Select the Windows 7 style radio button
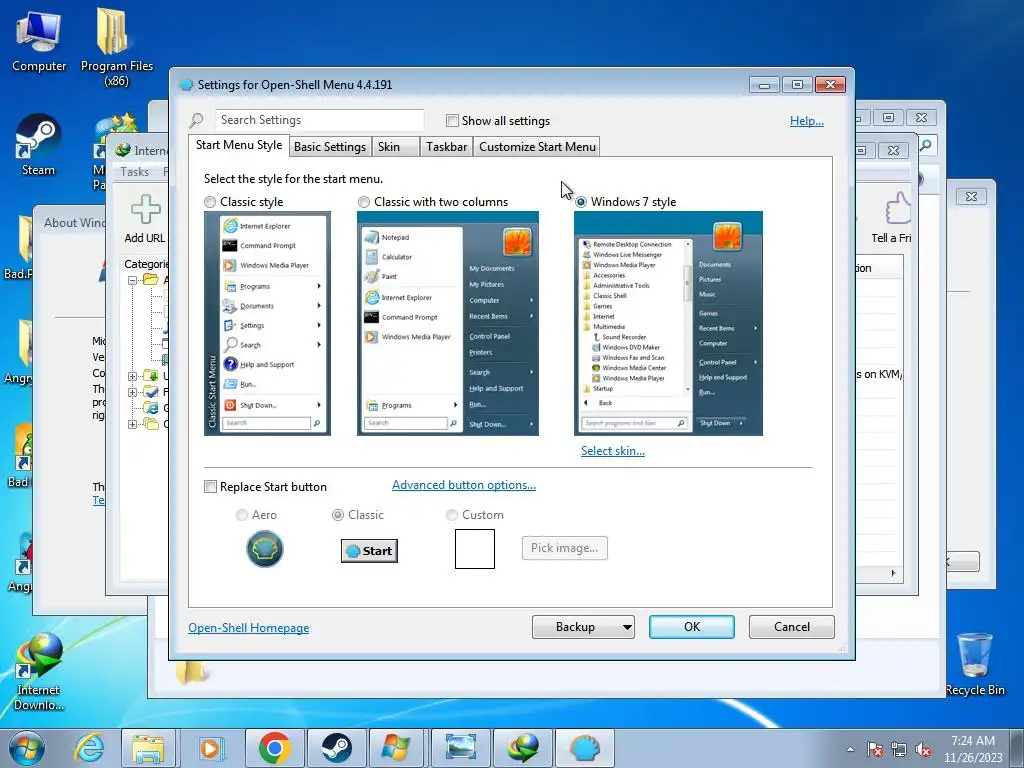 581,202
